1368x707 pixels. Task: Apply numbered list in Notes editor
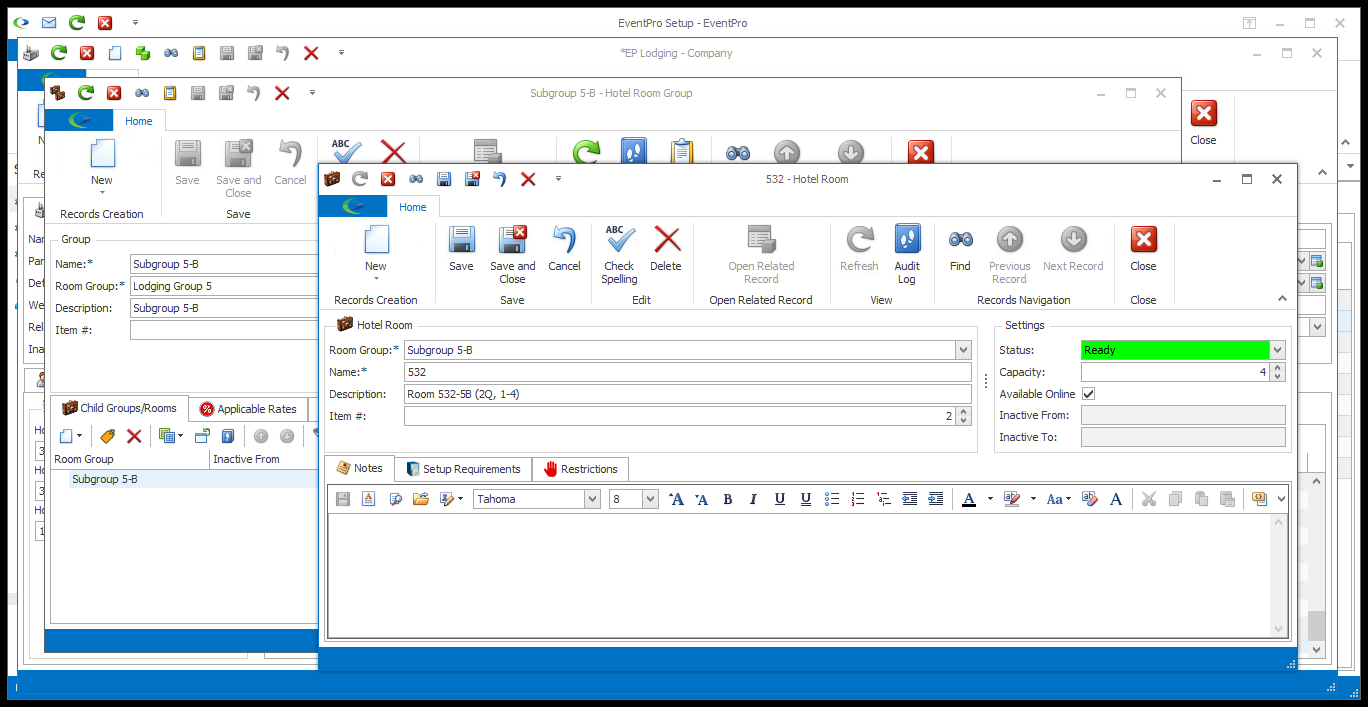858,499
